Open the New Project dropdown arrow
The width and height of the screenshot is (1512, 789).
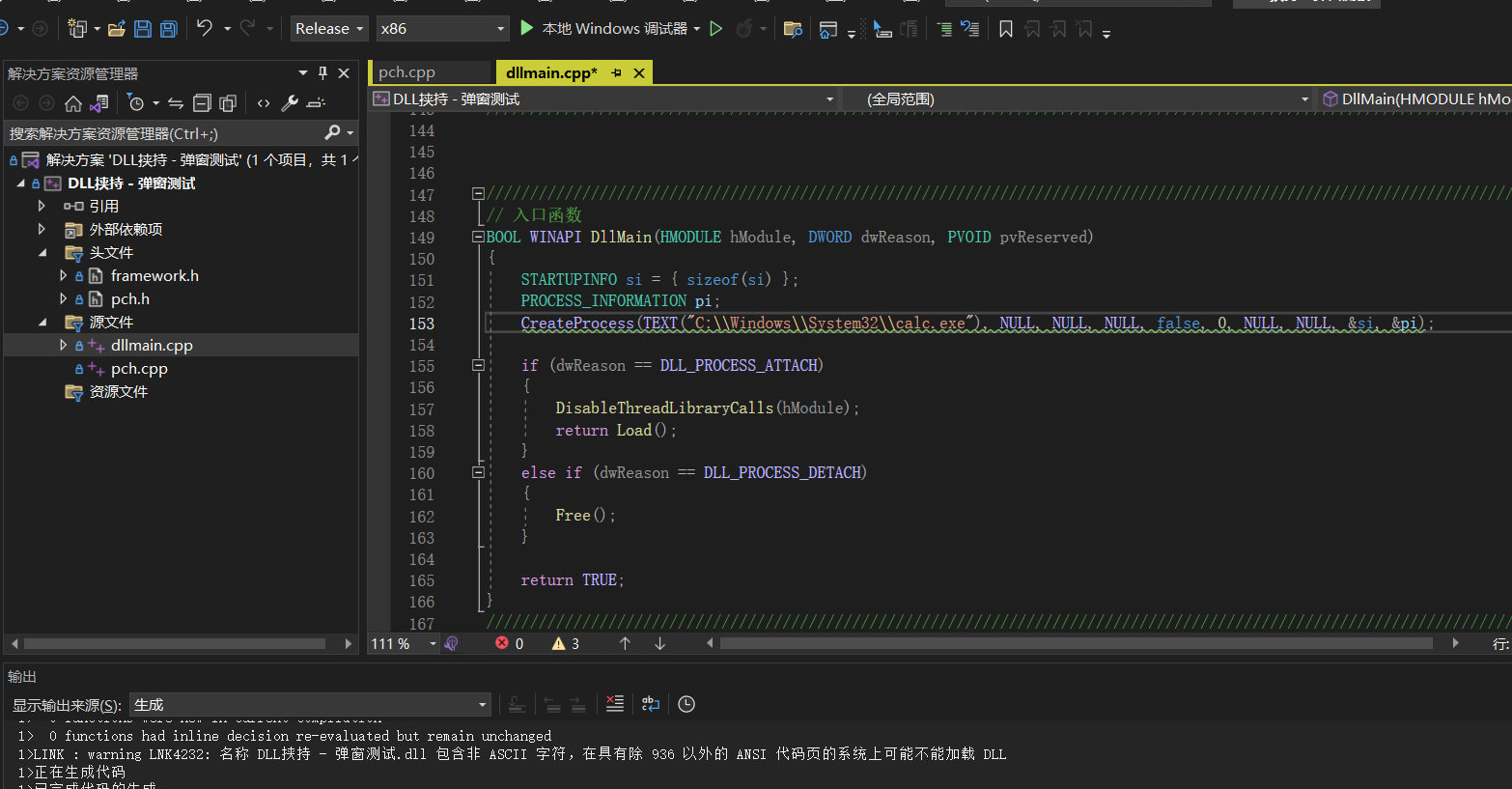99,29
